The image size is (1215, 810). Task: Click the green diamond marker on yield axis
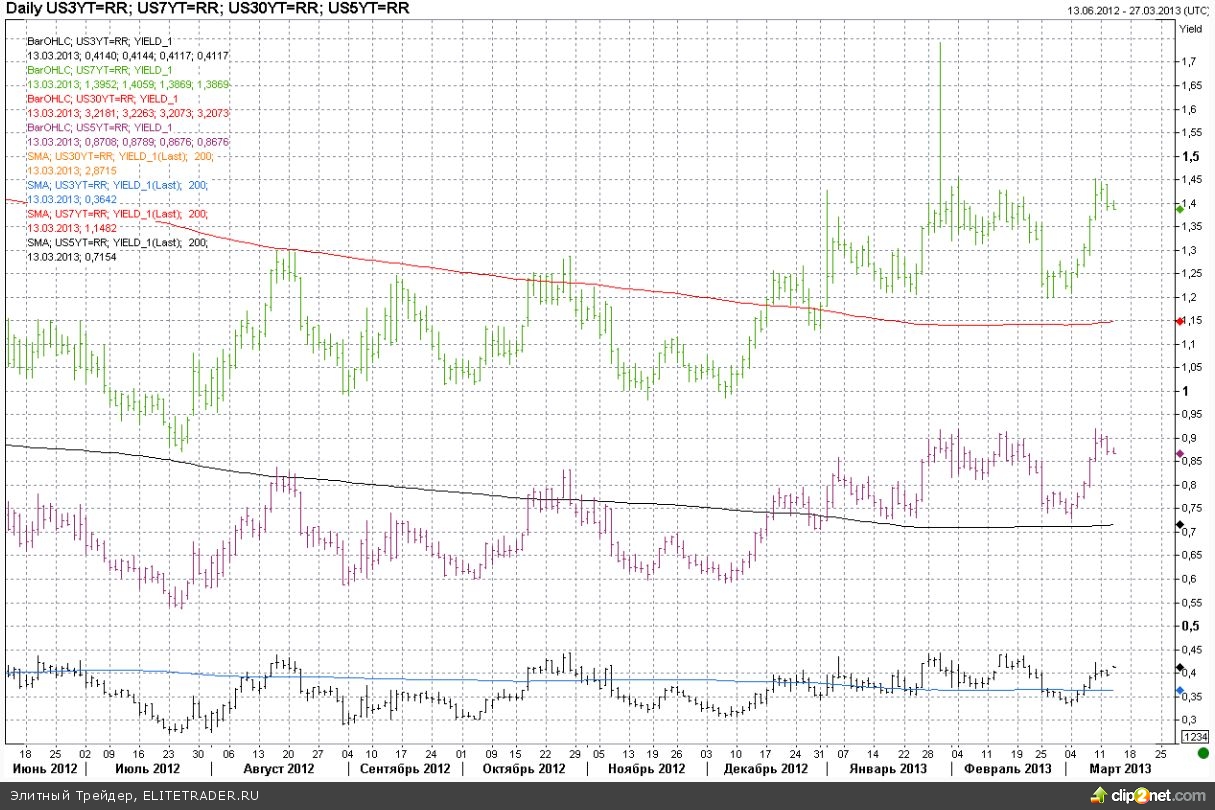tap(1180, 208)
